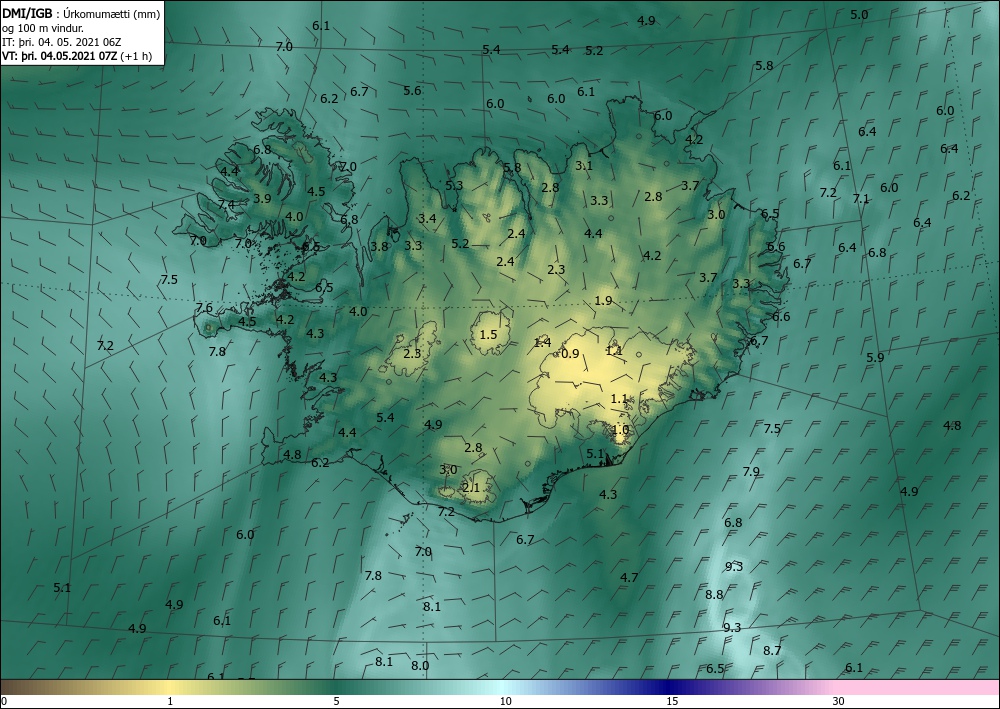Click the 5.3 value on the north coast
1000x709 pixels.
(x=454, y=186)
